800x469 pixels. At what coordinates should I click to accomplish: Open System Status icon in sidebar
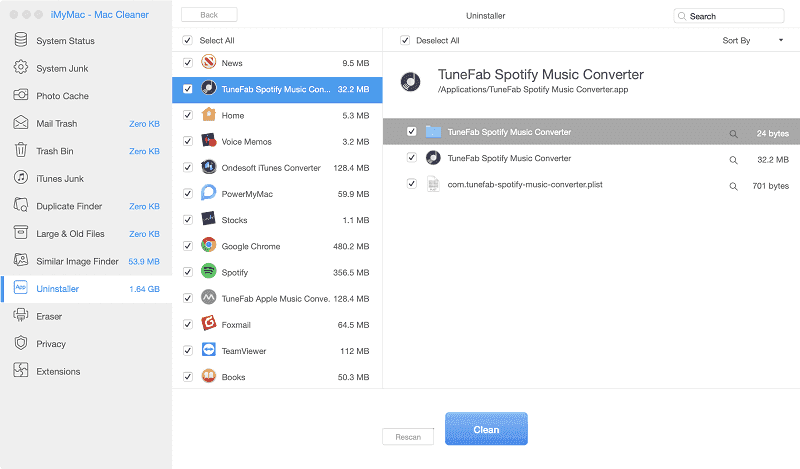(x=20, y=40)
